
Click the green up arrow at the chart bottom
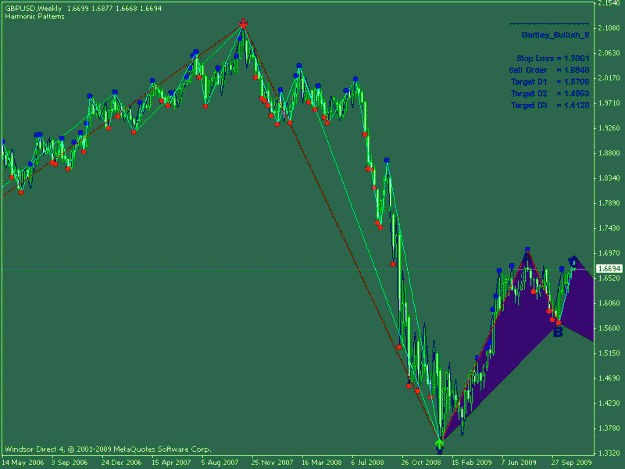coord(440,443)
